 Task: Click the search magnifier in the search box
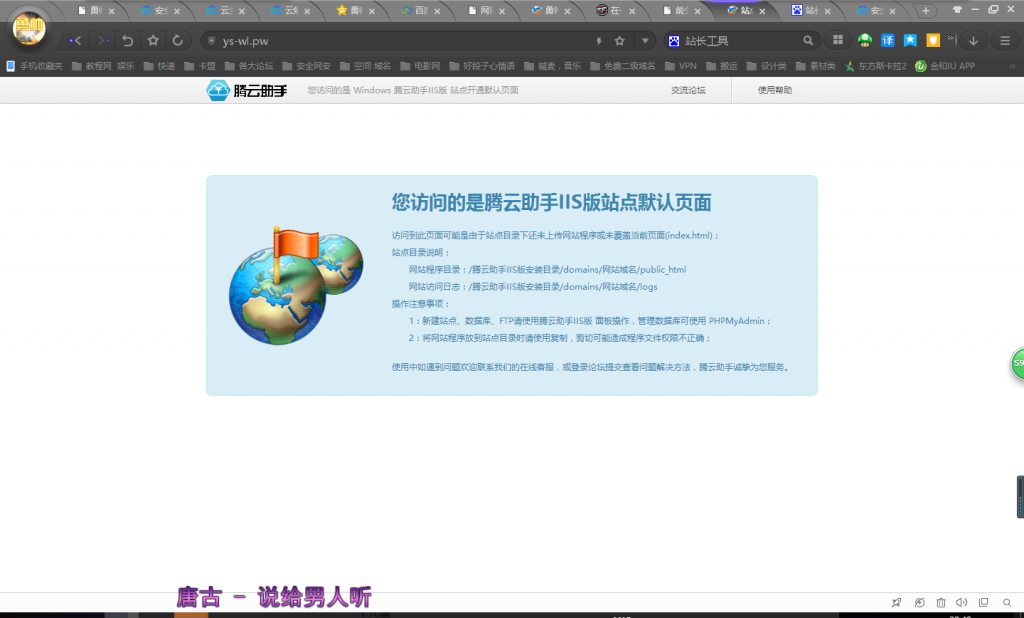point(808,41)
